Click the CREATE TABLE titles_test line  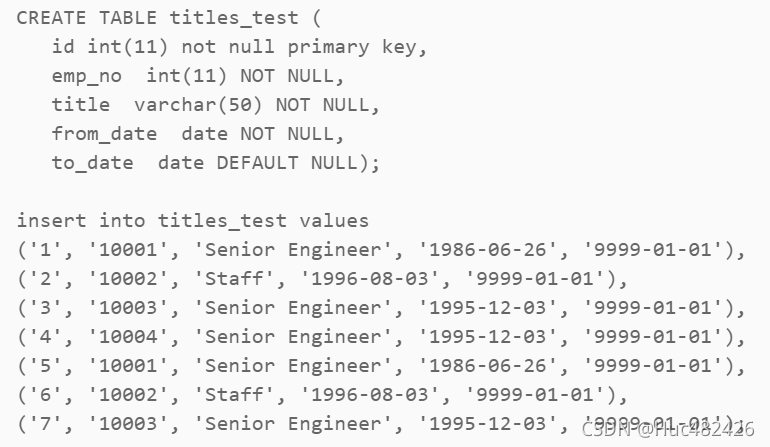coord(169,18)
